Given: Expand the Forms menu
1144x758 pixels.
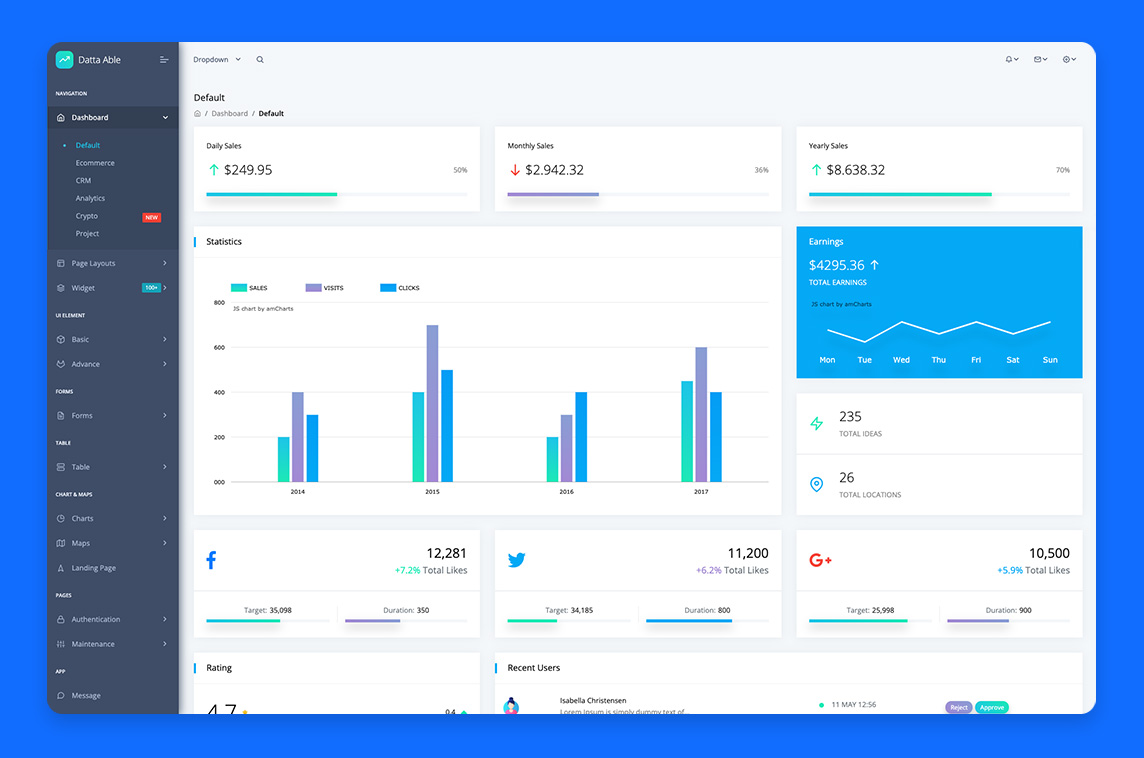Looking at the screenshot, I should coord(113,416).
